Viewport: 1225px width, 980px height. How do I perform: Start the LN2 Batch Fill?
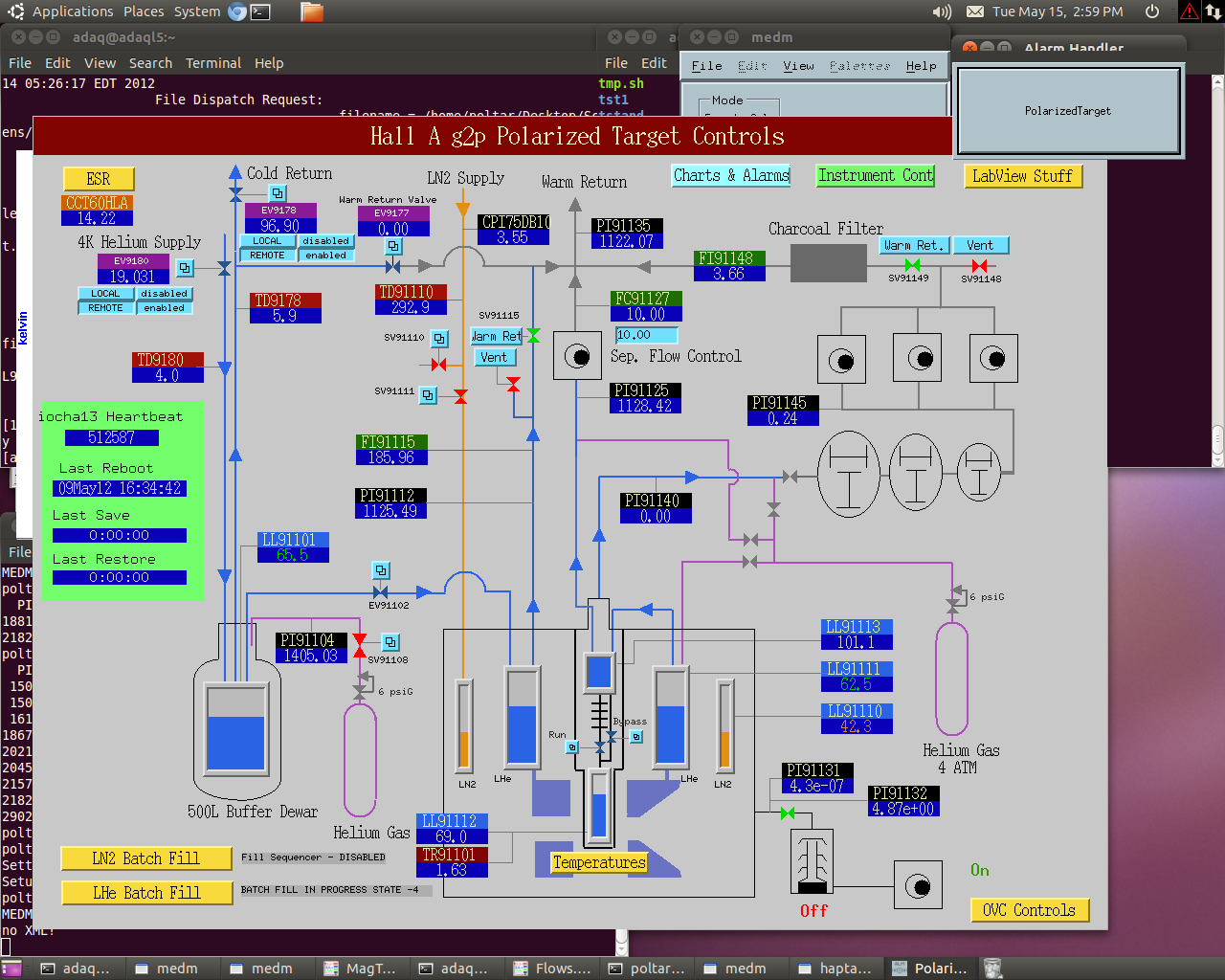[146, 858]
